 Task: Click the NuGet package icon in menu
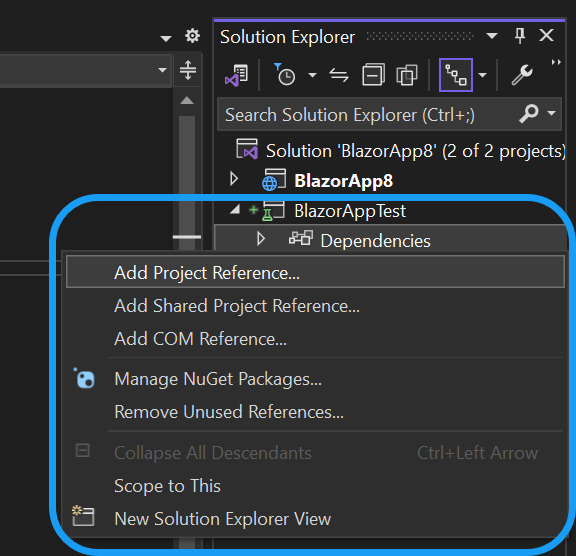(x=84, y=378)
